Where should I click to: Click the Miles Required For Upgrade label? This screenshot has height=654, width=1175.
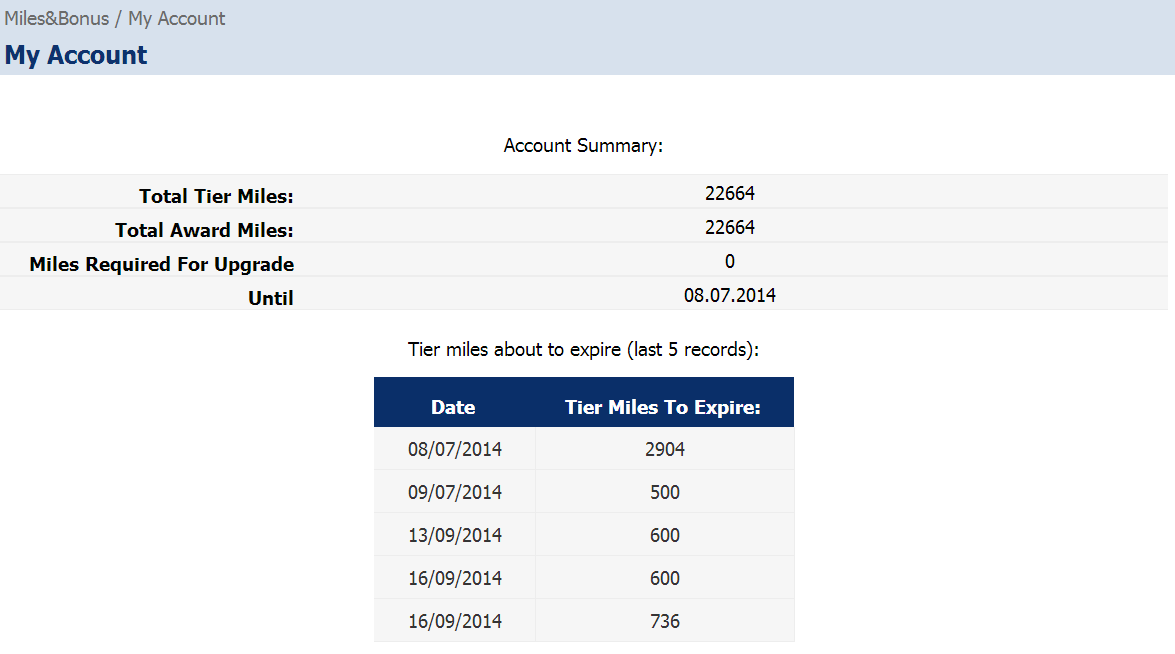tap(162, 264)
